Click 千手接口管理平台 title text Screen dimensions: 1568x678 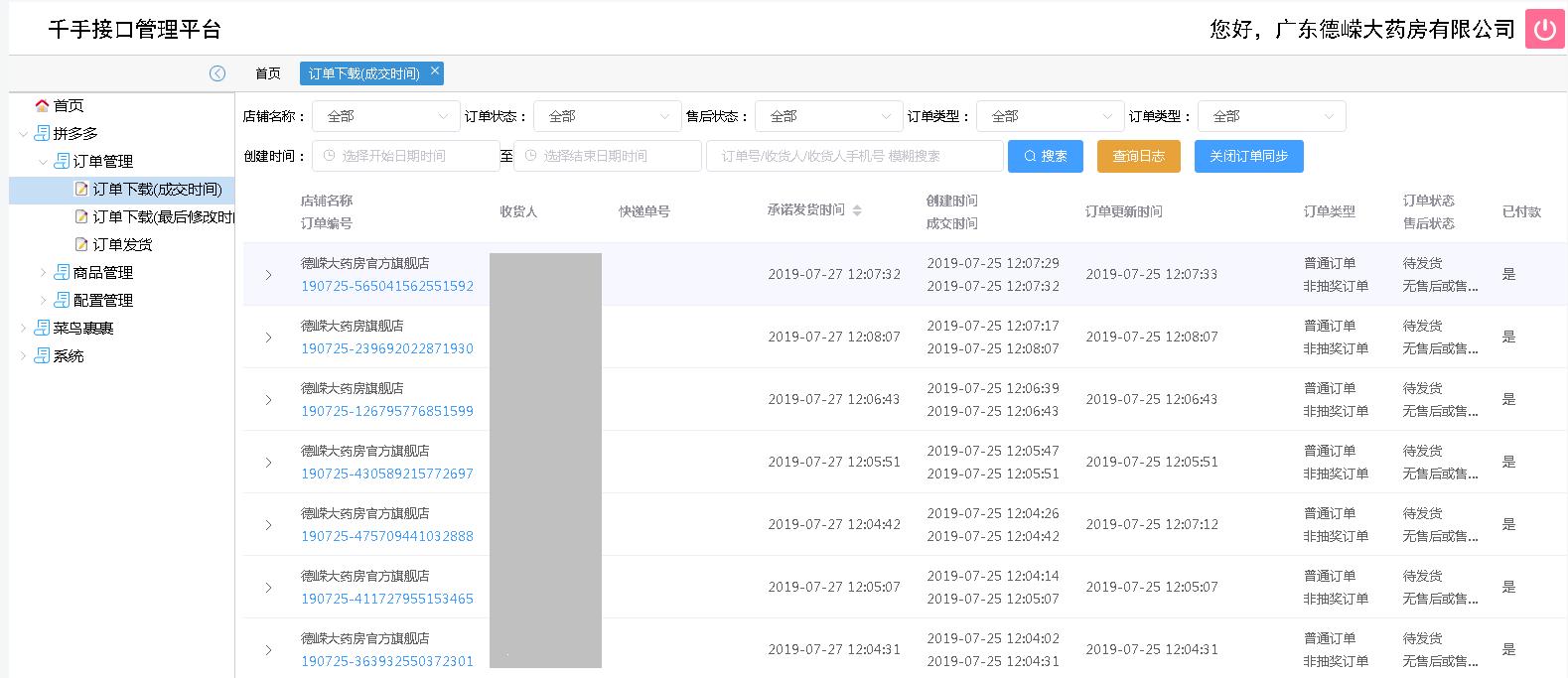[134, 29]
